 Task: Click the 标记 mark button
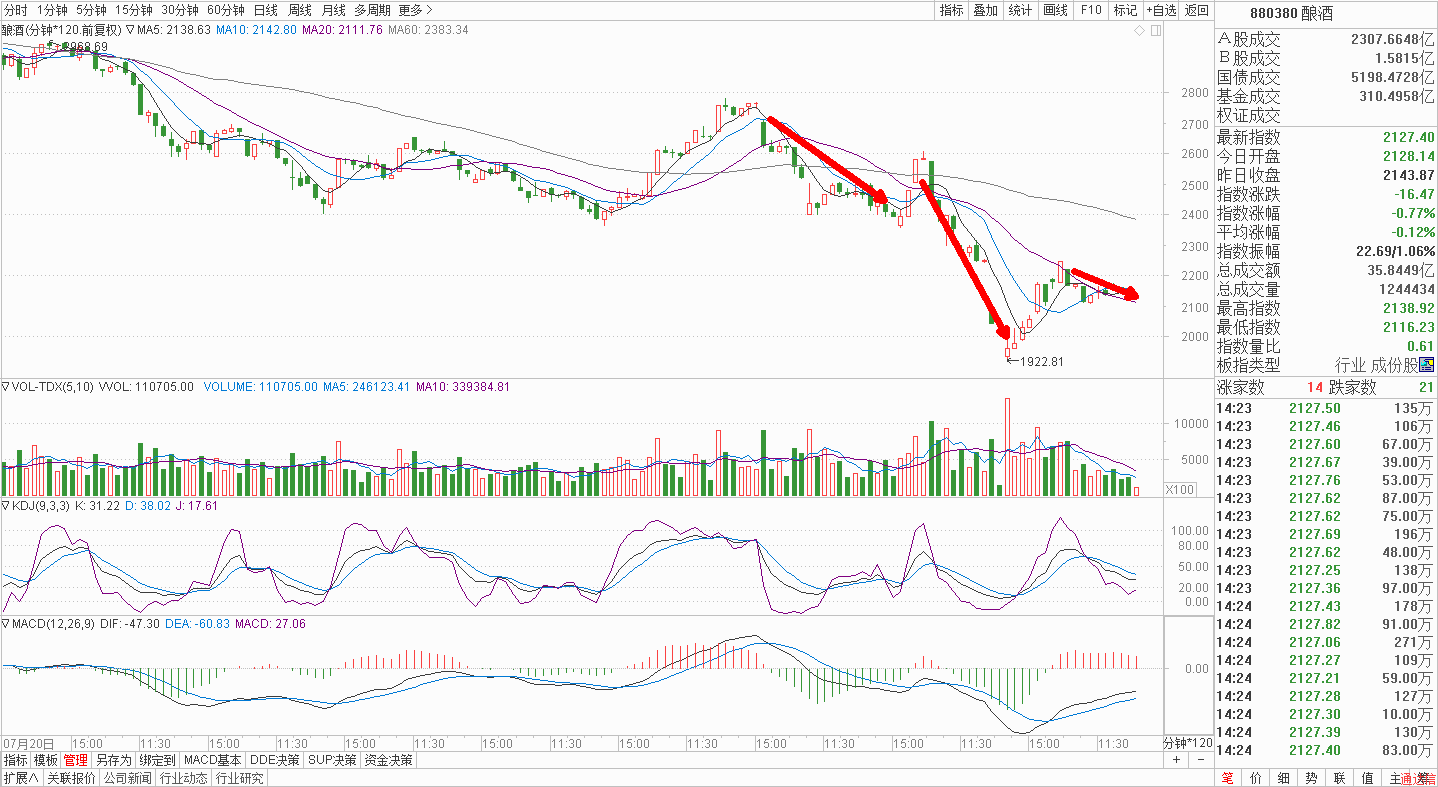[x=1125, y=10]
